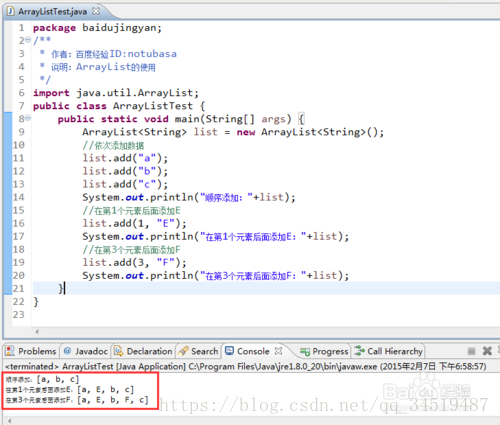The height and width of the screenshot is (425, 500).
Task: Click the Javadoc @ icon
Action: [x=67, y=351]
